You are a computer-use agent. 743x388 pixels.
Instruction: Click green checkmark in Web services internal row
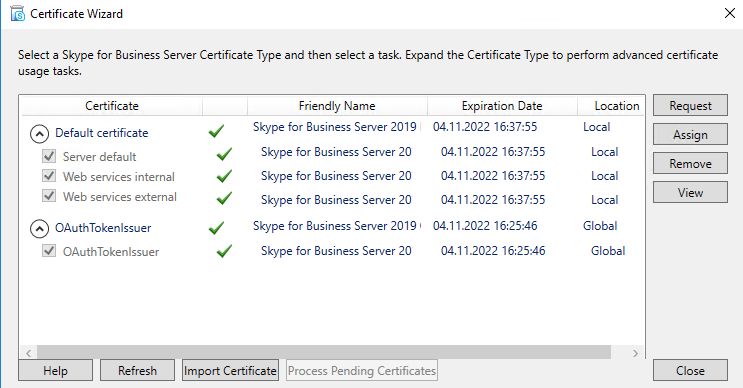coord(224,176)
